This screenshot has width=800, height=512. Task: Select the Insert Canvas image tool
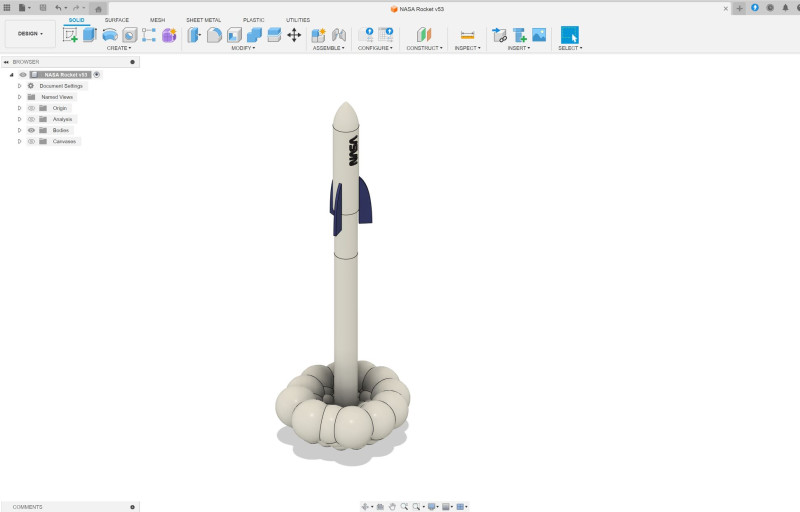pyautogui.click(x=539, y=35)
